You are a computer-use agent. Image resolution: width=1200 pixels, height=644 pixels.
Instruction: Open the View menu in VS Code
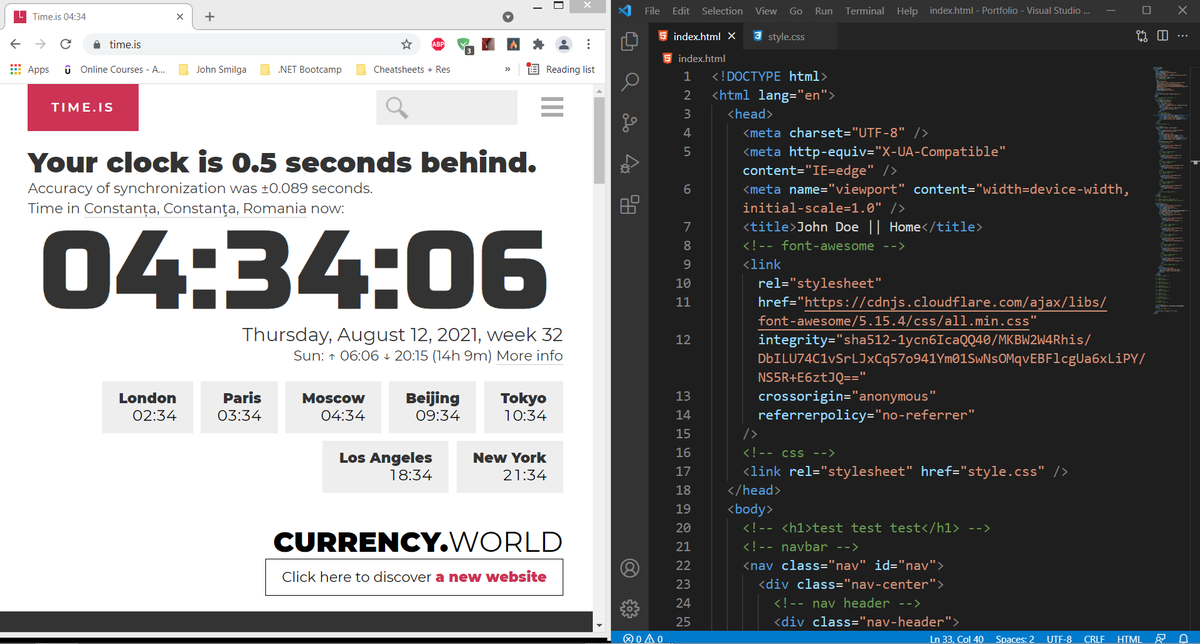(x=766, y=11)
